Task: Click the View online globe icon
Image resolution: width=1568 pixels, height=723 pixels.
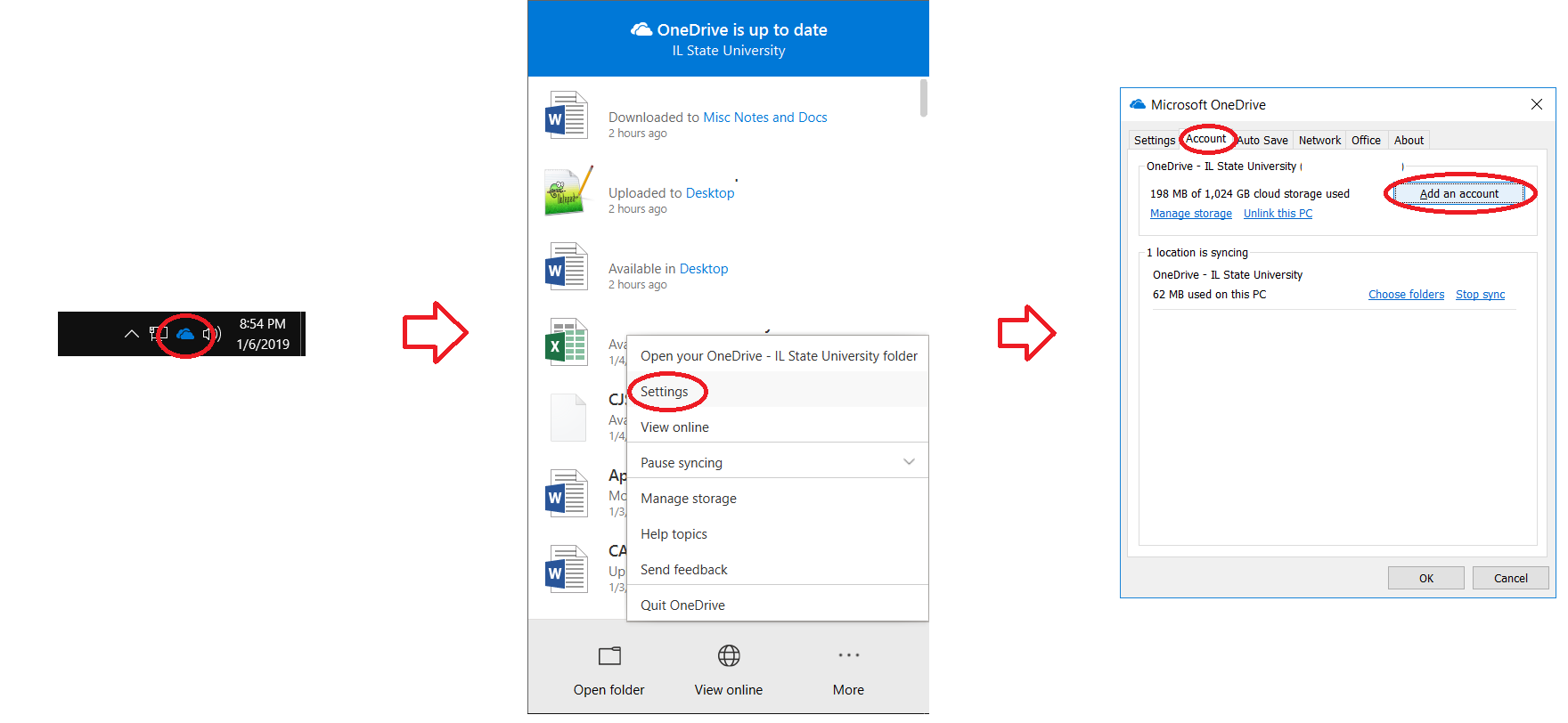Action: 729,656
